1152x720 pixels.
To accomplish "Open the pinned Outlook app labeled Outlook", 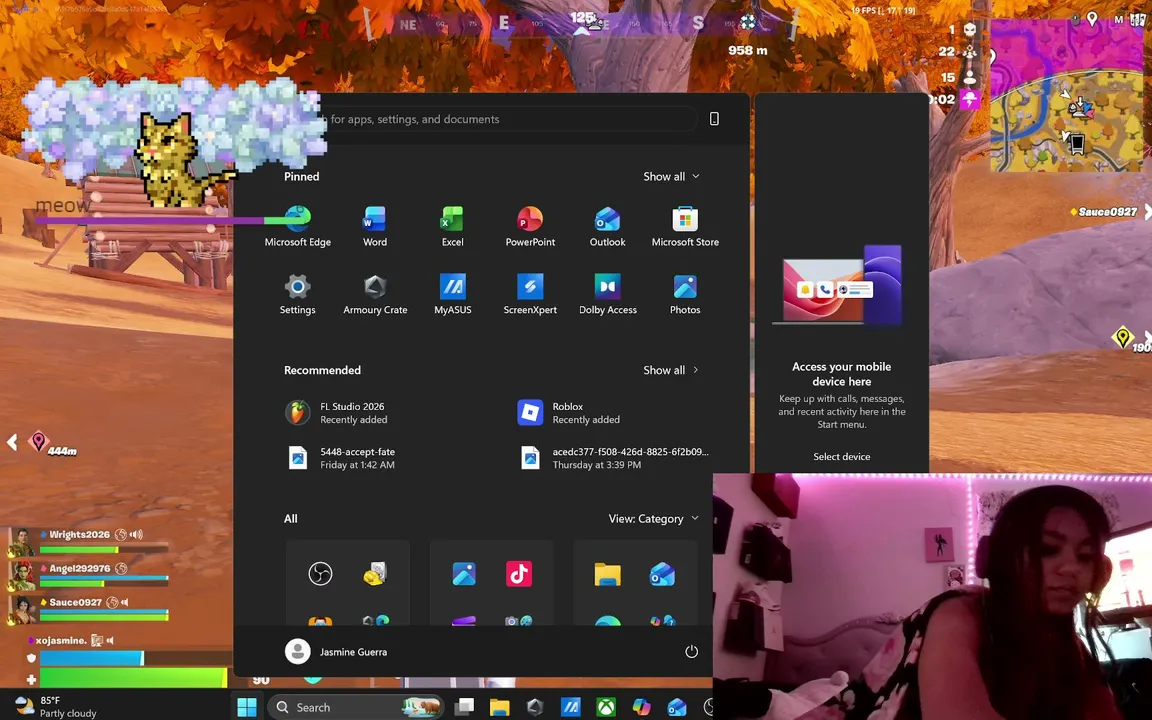I will 608,226.
